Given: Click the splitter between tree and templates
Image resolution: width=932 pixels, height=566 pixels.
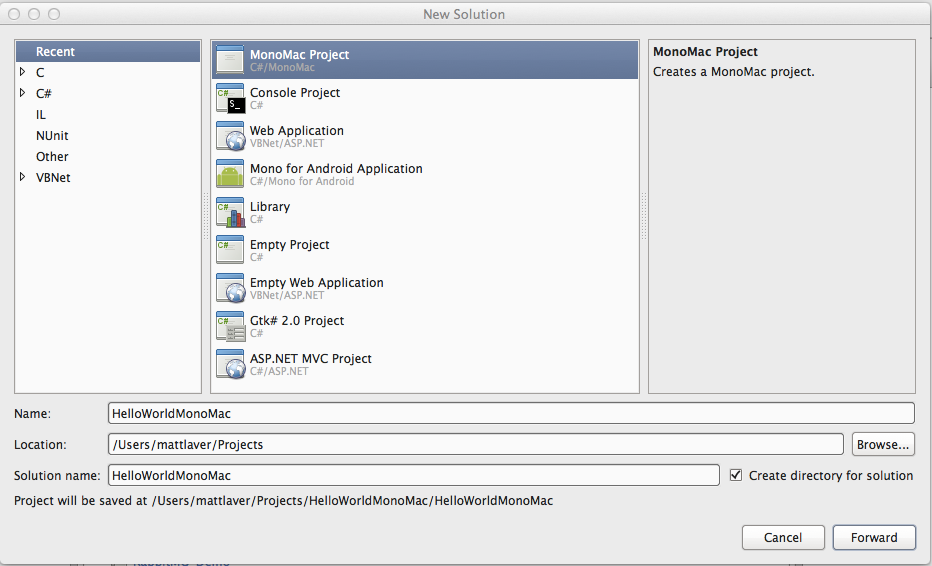Looking at the screenshot, I should click(206, 216).
